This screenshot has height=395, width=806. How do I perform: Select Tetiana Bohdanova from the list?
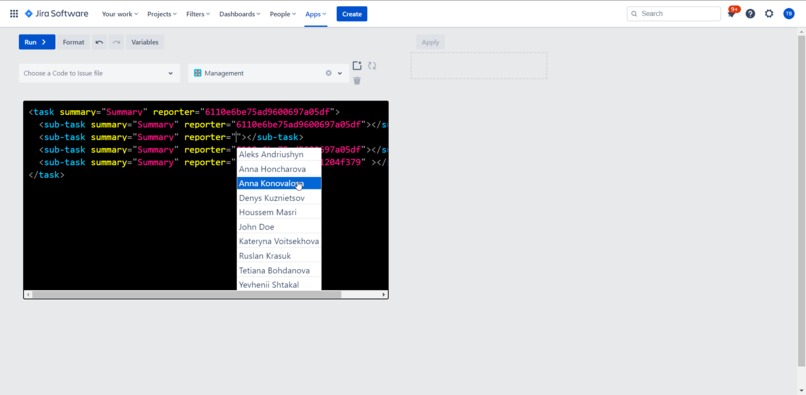point(279,270)
